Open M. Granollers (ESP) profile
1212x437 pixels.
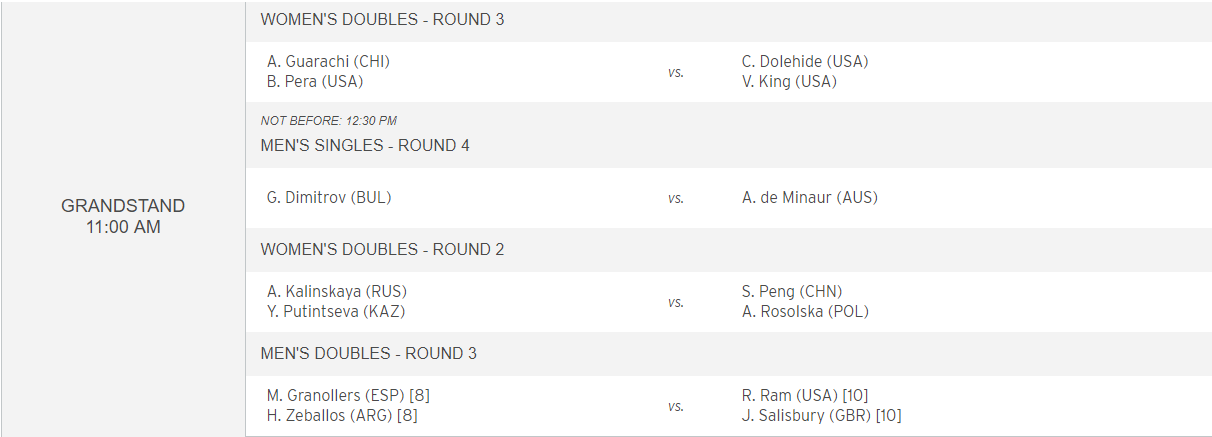(x=335, y=395)
